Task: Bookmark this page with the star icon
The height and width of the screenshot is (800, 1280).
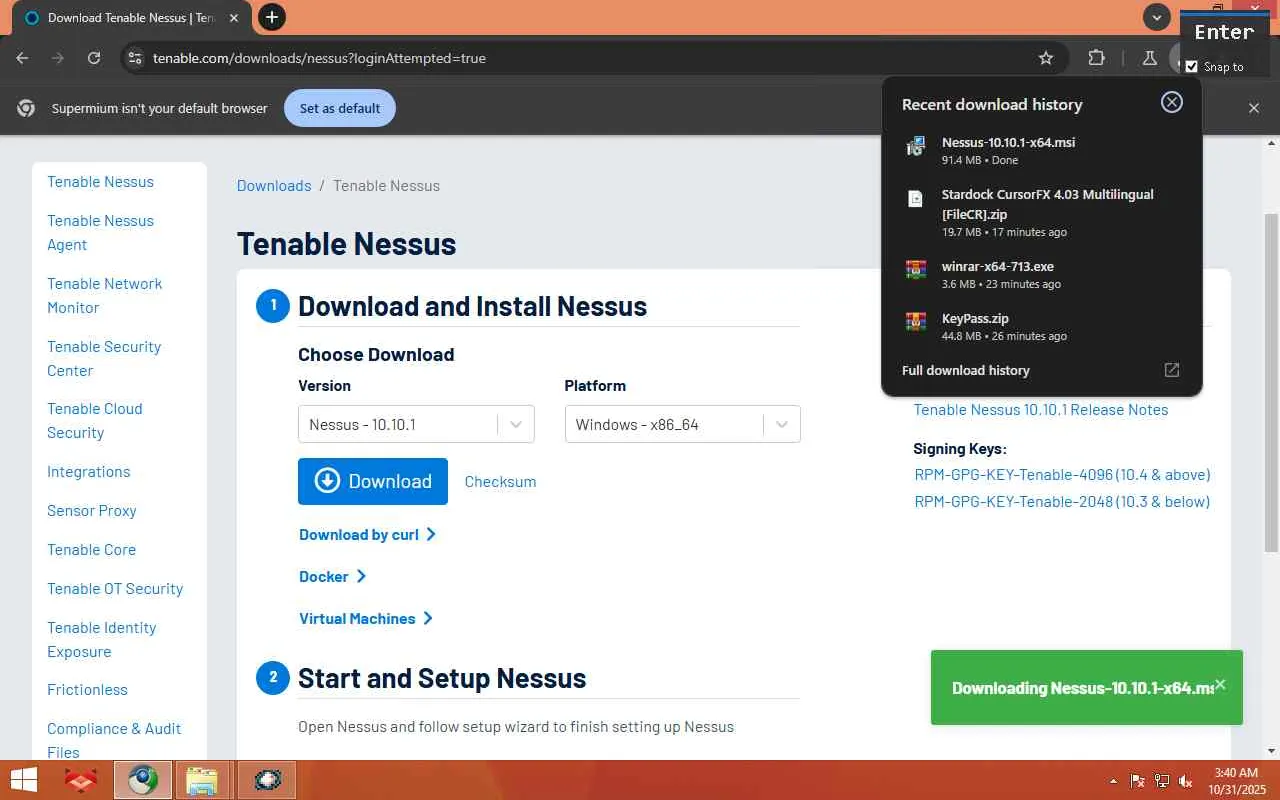Action: [1046, 58]
